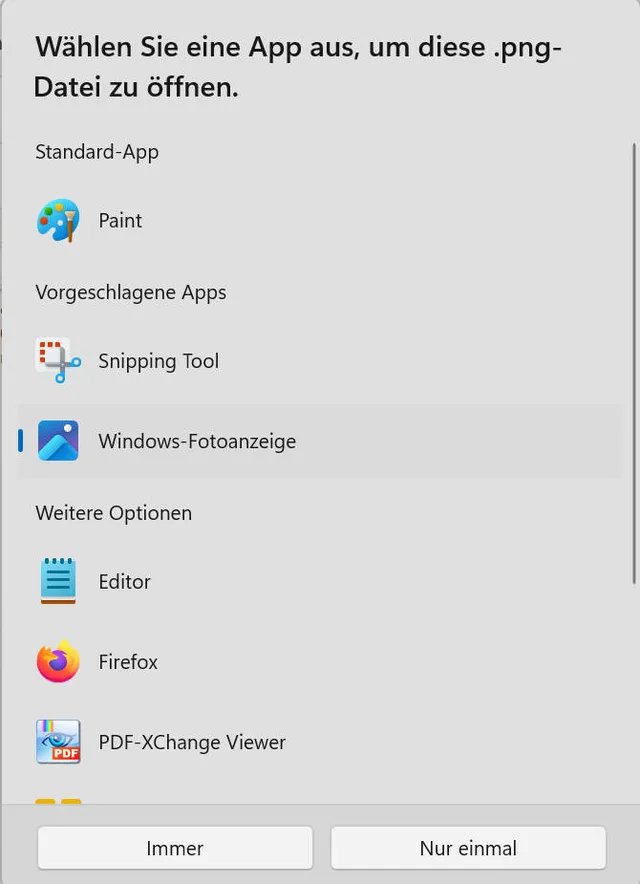Click the Standard-App section heading
Image resolution: width=640 pixels, height=884 pixels.
click(97, 152)
